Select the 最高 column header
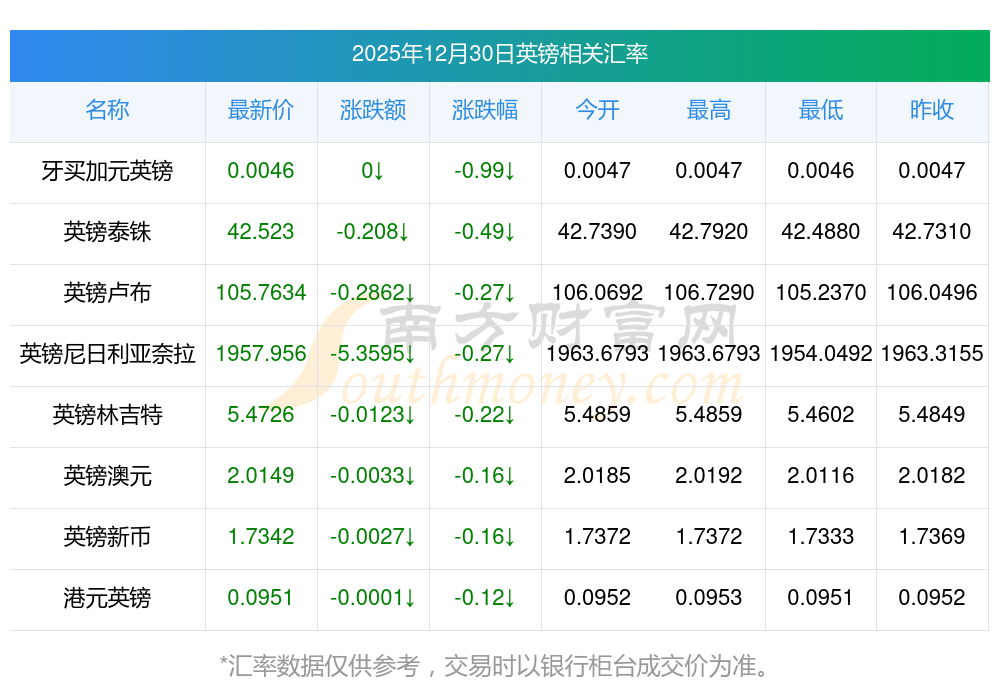Screen dimensions: 1000x697 click(x=709, y=110)
